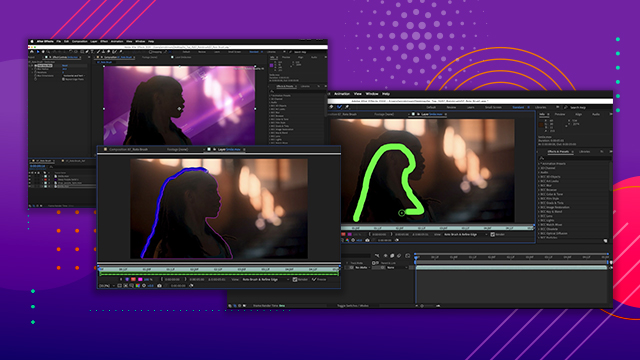Choose the Small Screen workspace in the right window
This screenshot has height=360, width=640.
click(x=493, y=107)
